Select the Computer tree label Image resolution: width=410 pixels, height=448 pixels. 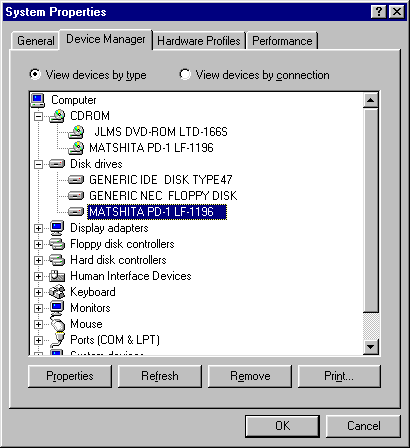click(x=74, y=100)
